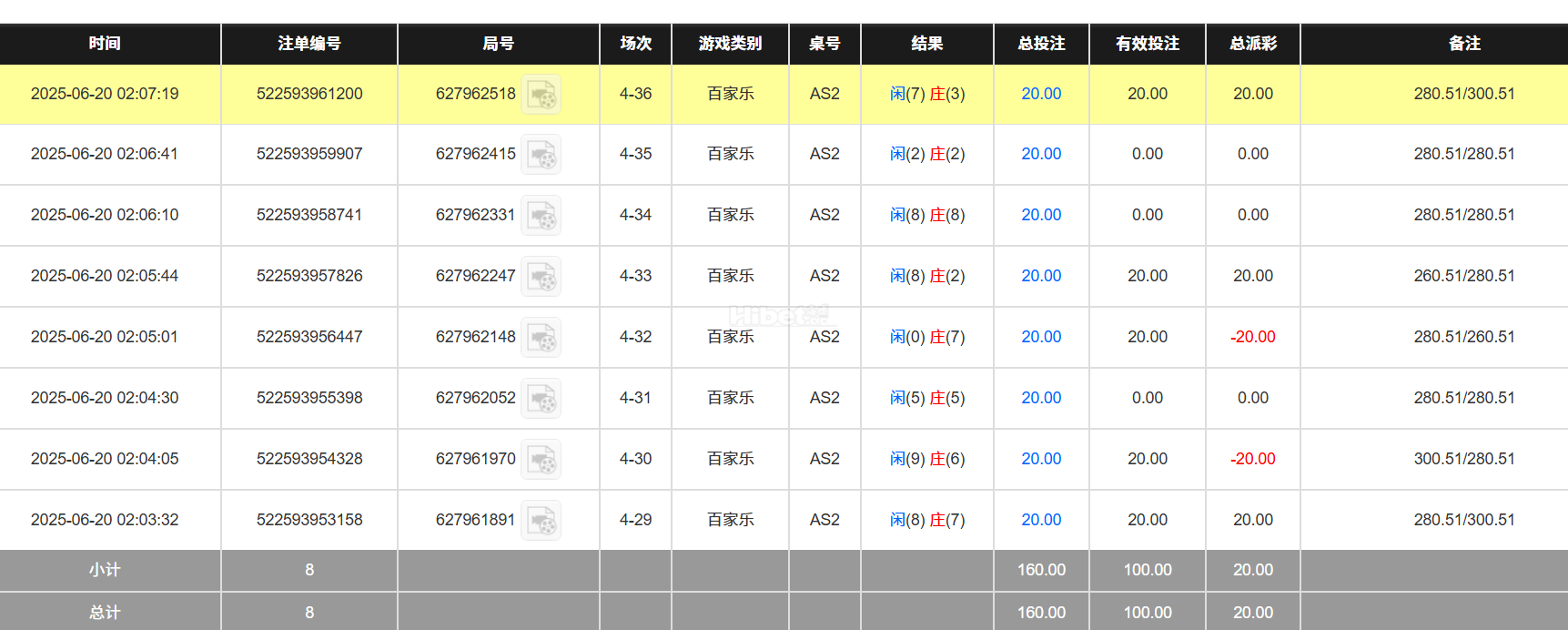View replay icon next to 627961891
Viewport: 1568px width, 630px height.
541,521
